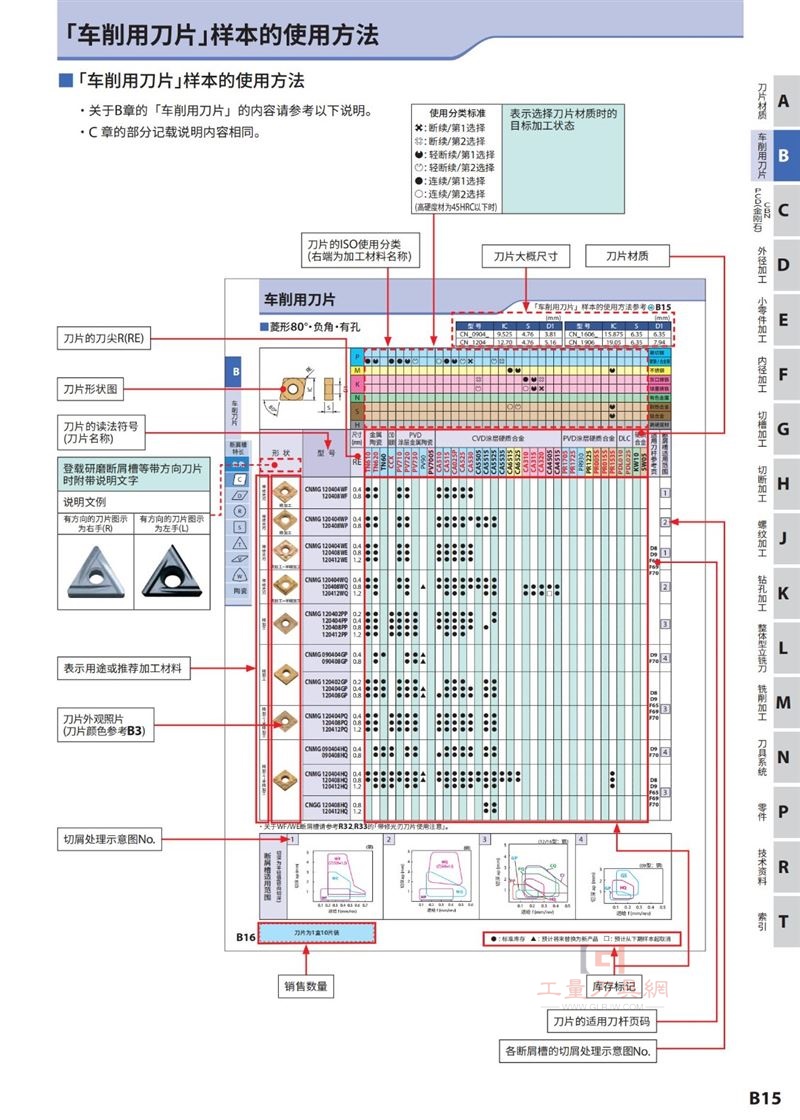Viewport: 800px width, 1120px height.
Task: Open chip control graph number 2
Action: 431,877
